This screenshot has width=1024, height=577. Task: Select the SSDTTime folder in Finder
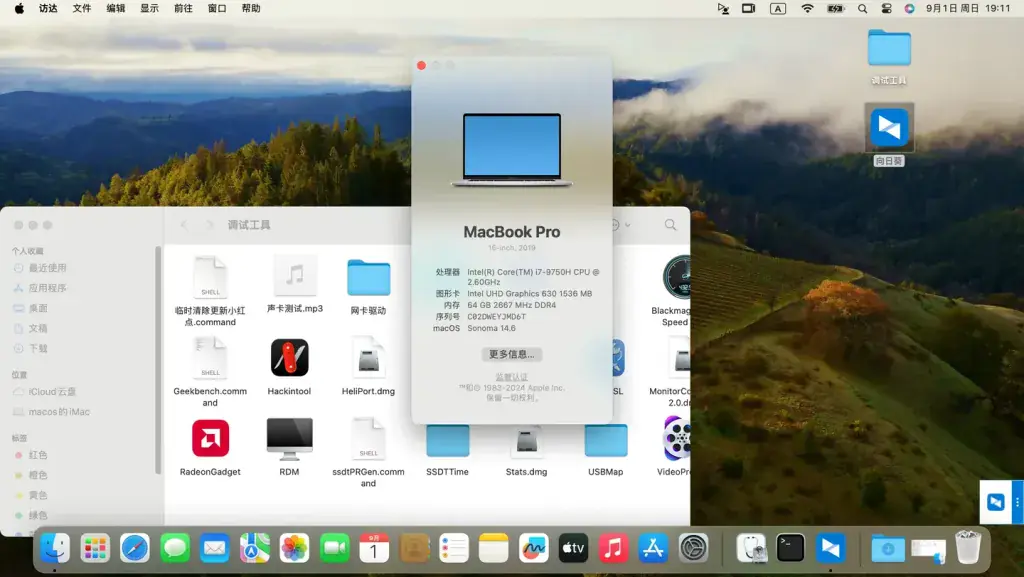[x=447, y=441]
